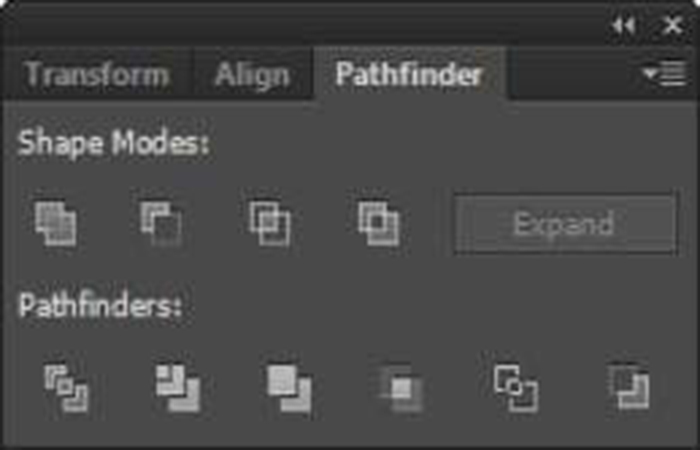Image resolution: width=700 pixels, height=450 pixels.
Task: Apply the Trim pathfinder
Action: [x=178, y=388]
